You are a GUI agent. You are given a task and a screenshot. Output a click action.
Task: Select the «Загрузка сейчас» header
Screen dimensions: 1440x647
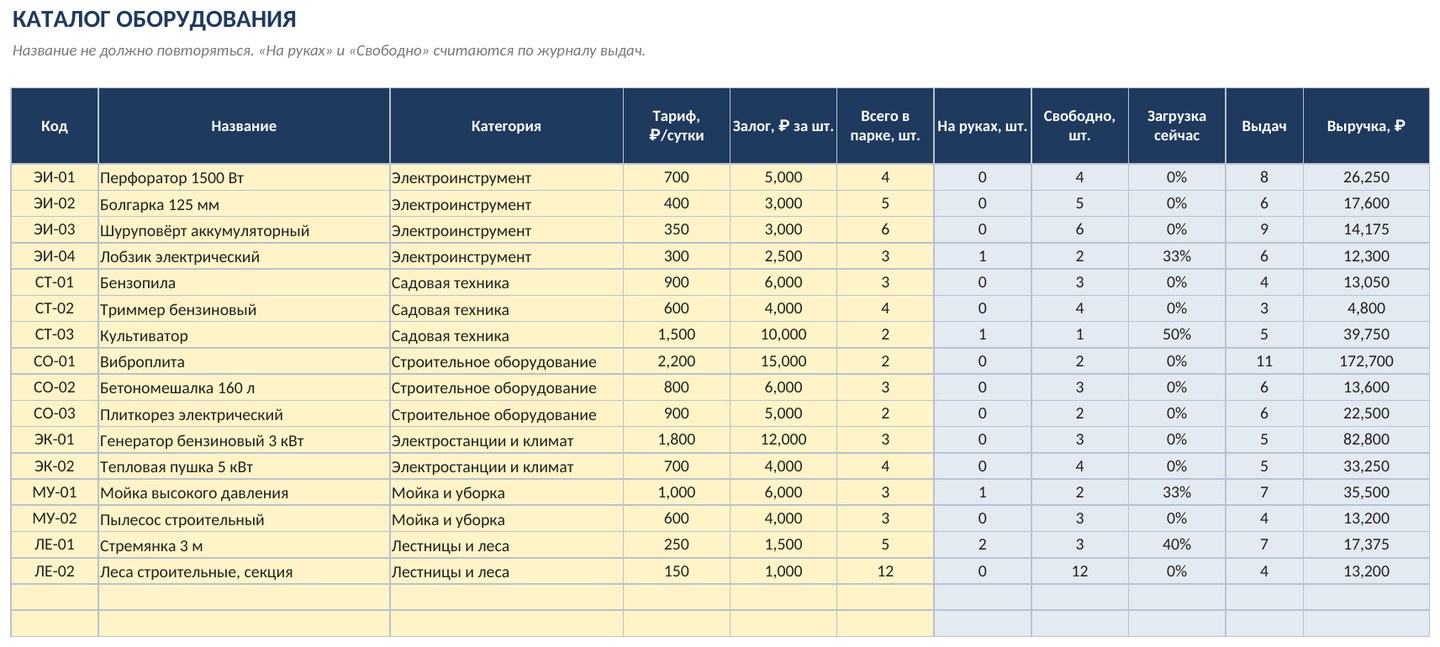[x=1177, y=126]
